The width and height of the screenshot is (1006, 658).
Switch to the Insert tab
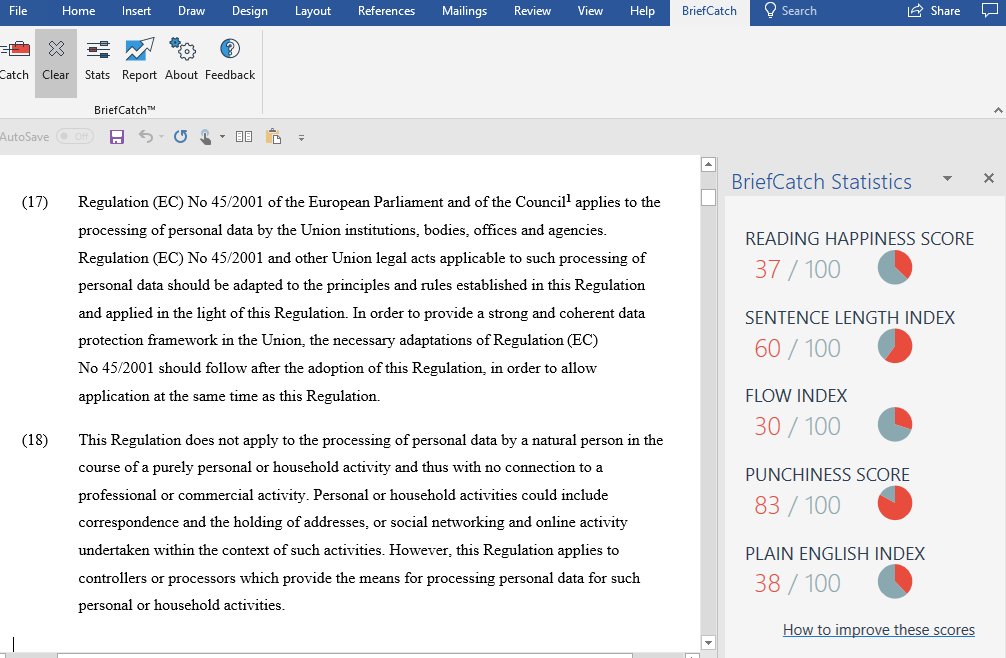click(x=136, y=11)
